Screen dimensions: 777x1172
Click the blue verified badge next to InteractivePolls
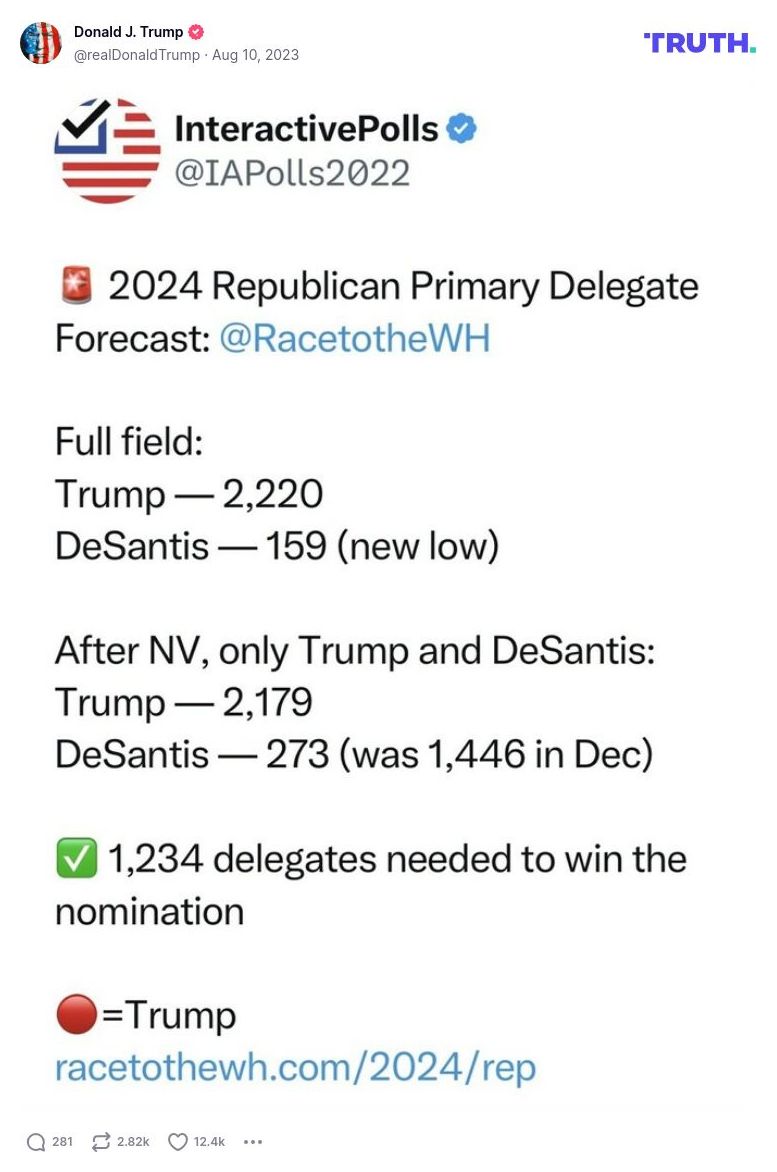pyautogui.click(x=461, y=128)
